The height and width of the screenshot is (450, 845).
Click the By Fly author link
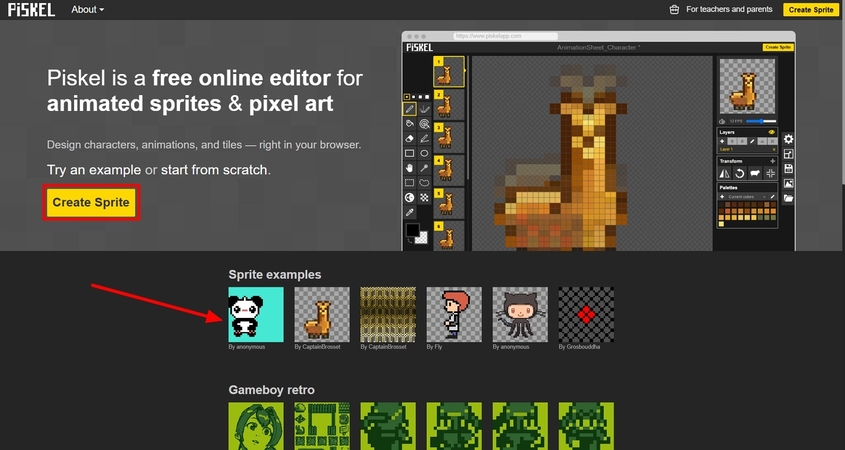point(434,347)
